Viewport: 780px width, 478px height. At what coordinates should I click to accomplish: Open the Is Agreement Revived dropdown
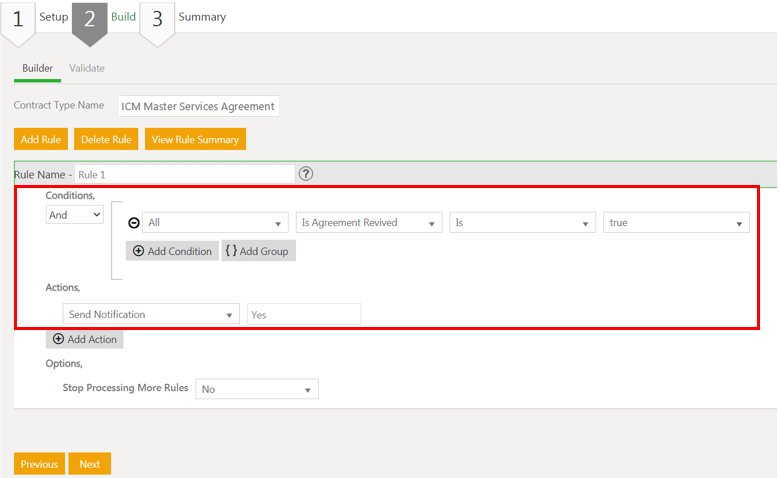[x=369, y=223]
